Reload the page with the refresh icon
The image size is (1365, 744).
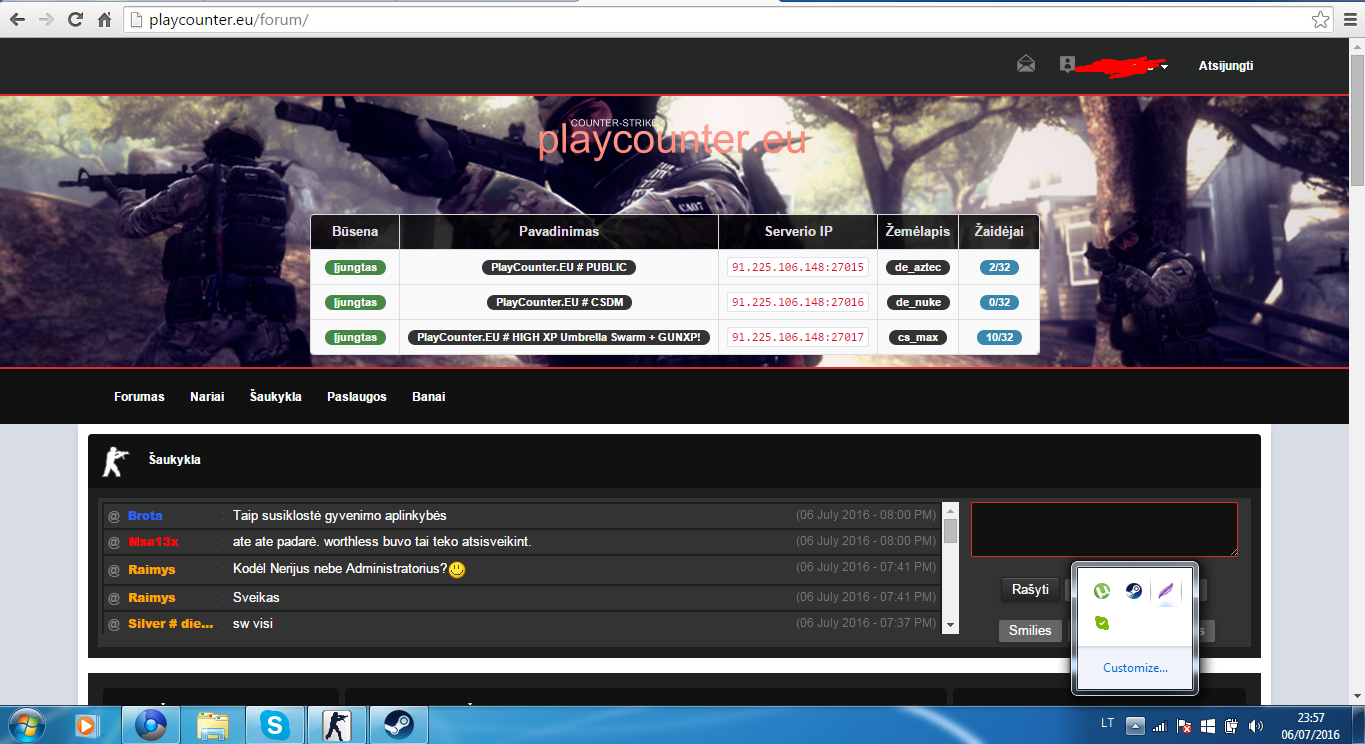pyautogui.click(x=75, y=19)
